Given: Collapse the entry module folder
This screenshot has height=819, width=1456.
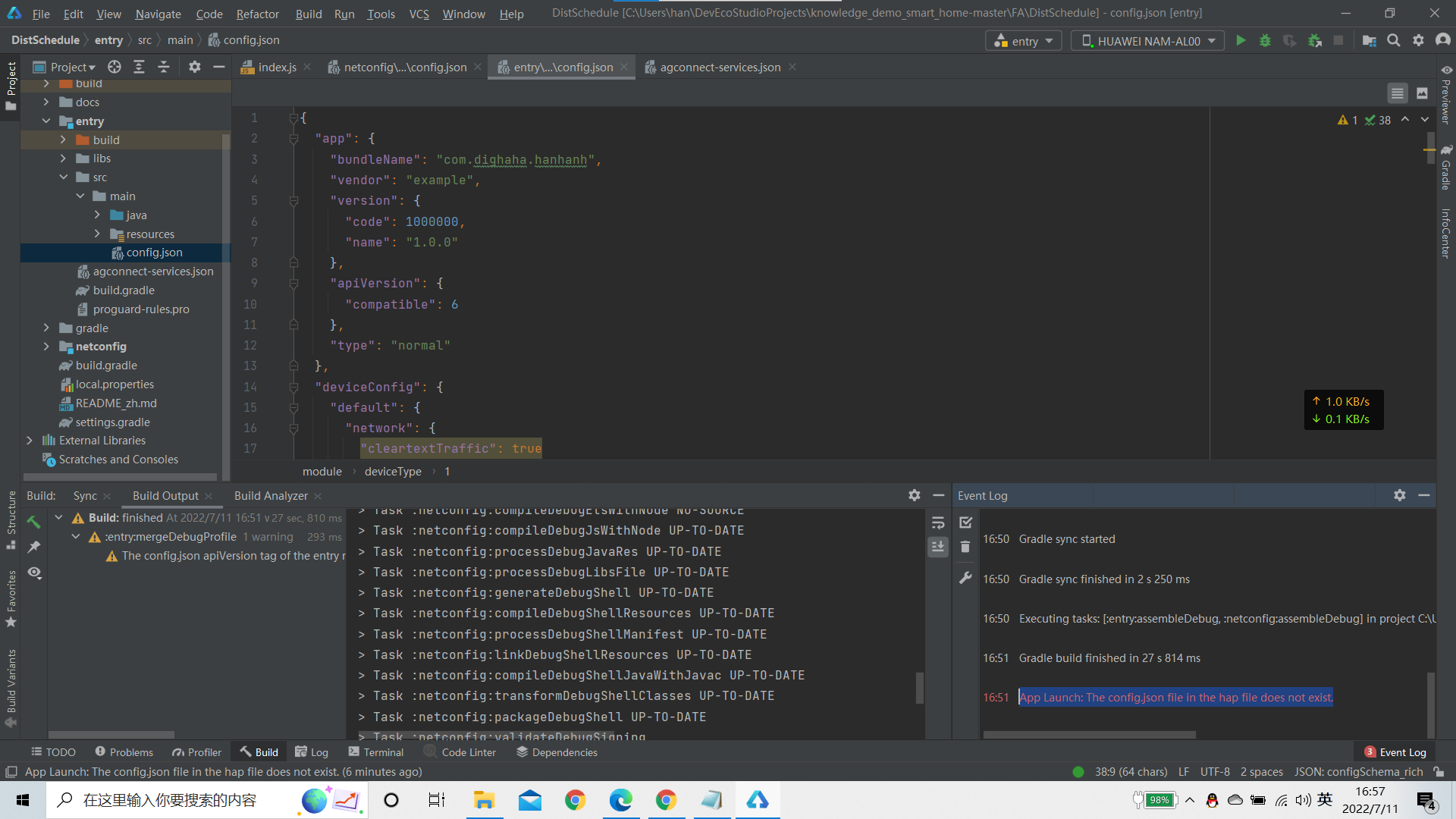Looking at the screenshot, I should click(x=46, y=121).
